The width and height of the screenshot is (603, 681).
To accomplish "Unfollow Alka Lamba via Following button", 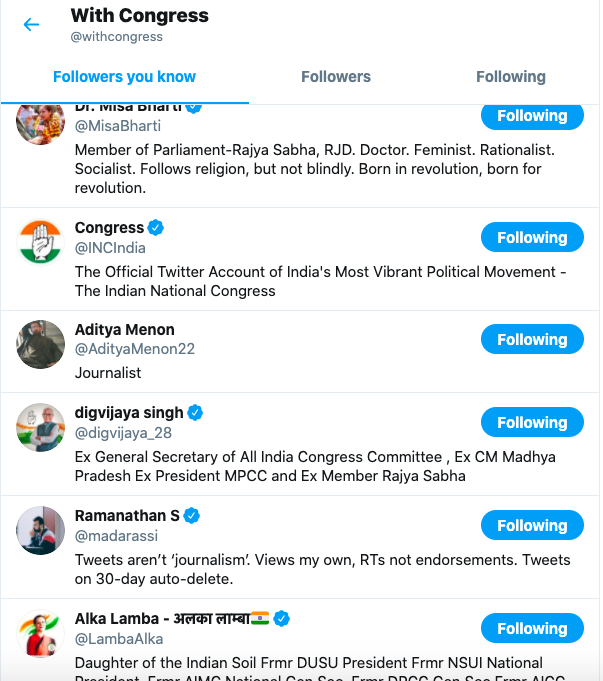I will pos(532,628).
